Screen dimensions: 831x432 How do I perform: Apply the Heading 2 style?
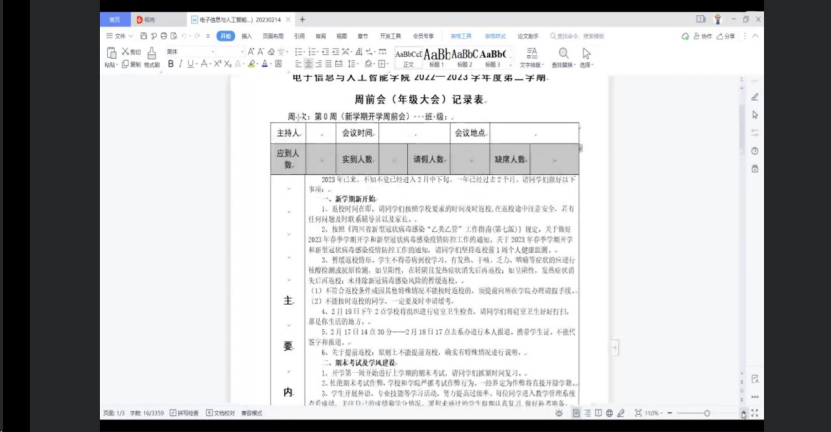coord(465,57)
